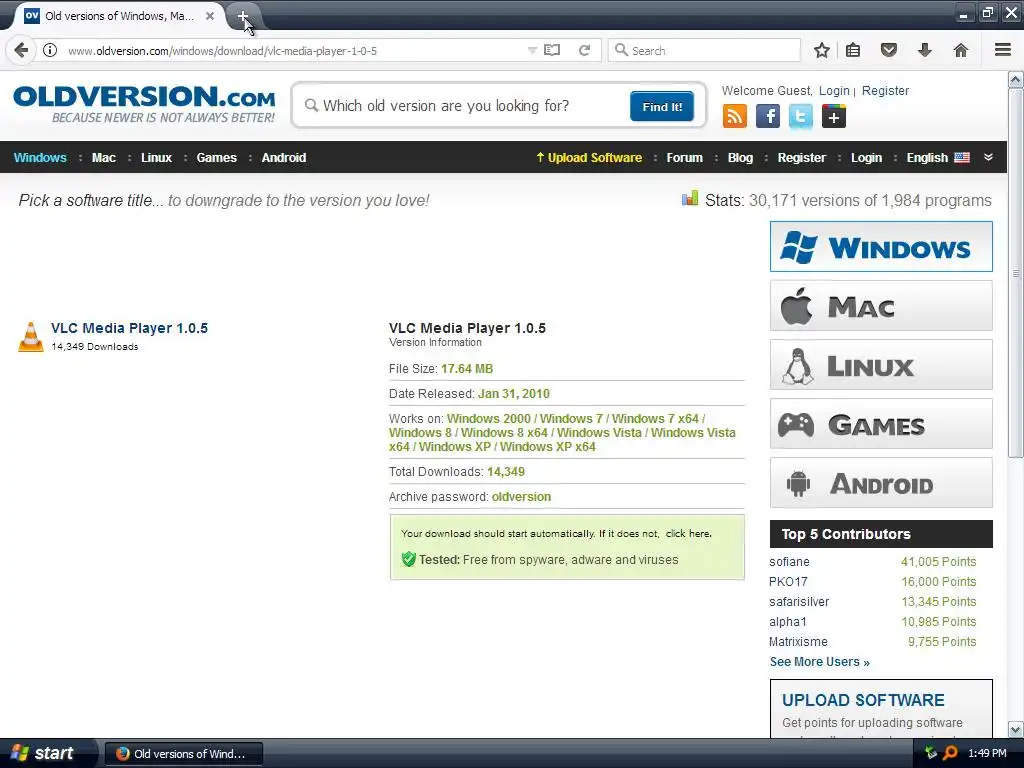Click the page scrollbar up arrow

click(x=1016, y=80)
